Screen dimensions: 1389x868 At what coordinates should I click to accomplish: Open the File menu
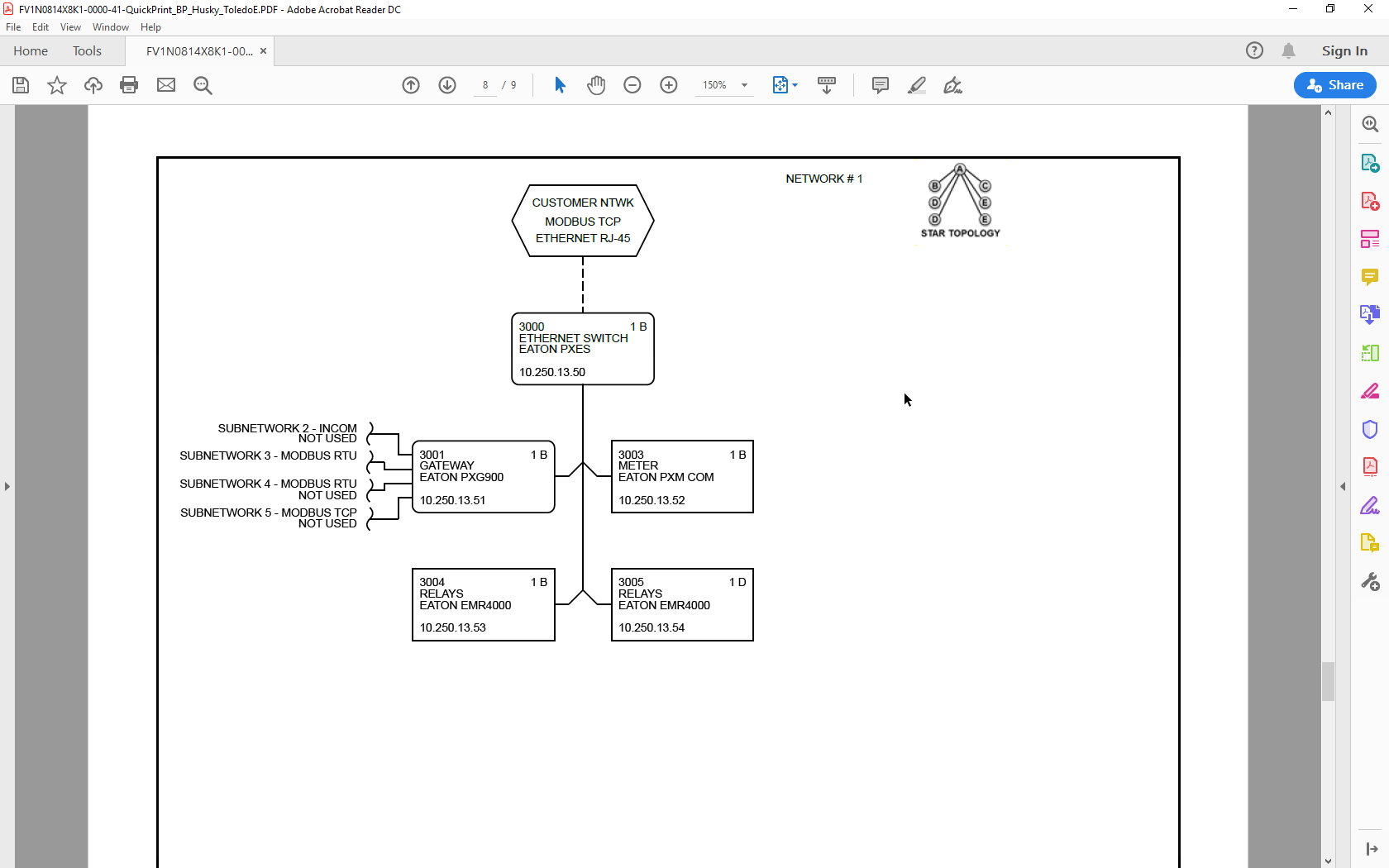tap(13, 27)
